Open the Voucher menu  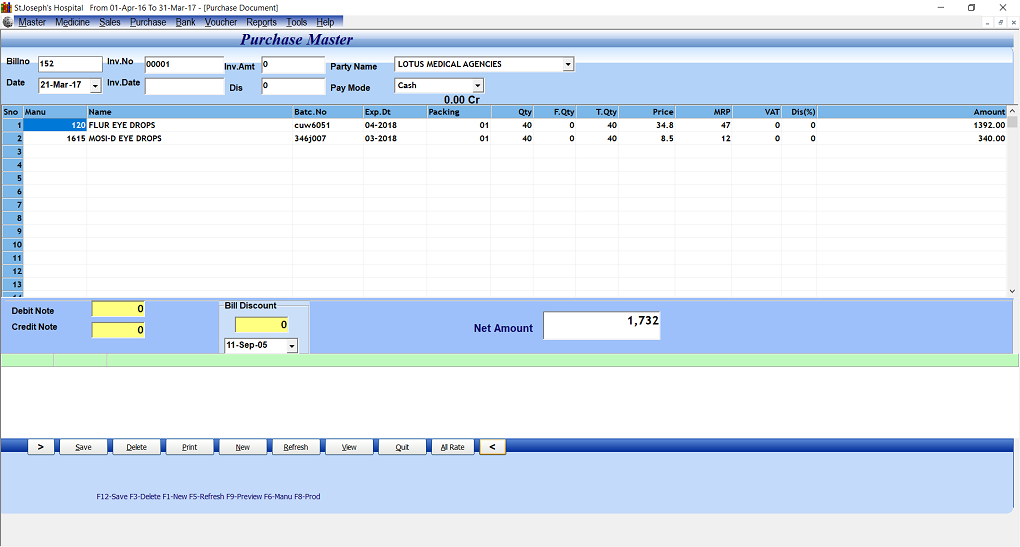click(221, 22)
